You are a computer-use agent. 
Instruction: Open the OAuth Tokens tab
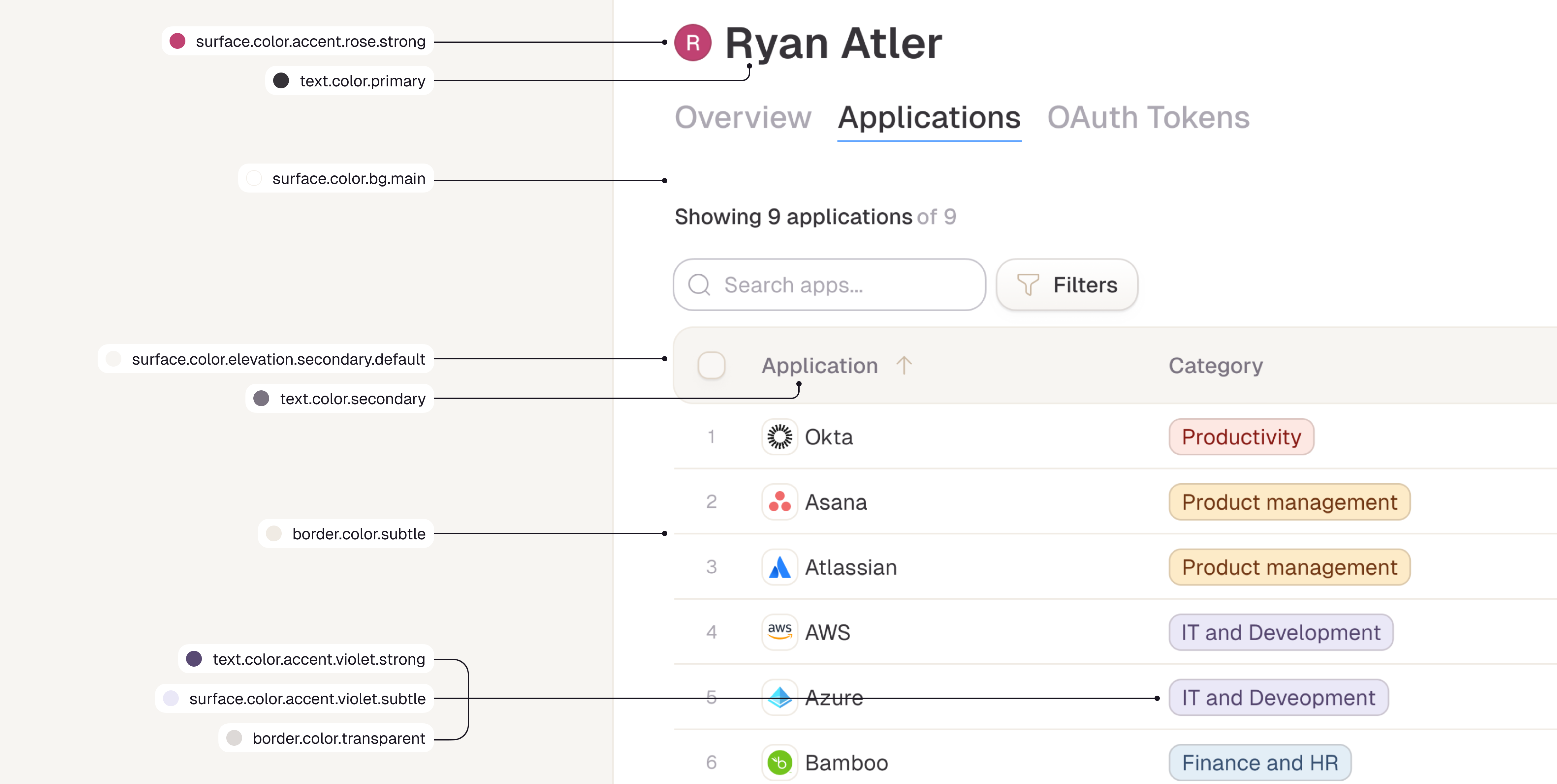1148,117
